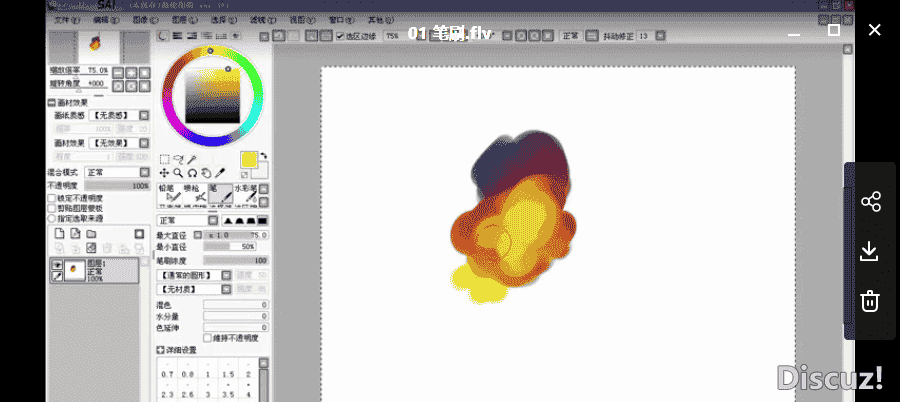Select brush size 0.7 preset
The height and width of the screenshot is (402, 900).
[x=167, y=370]
